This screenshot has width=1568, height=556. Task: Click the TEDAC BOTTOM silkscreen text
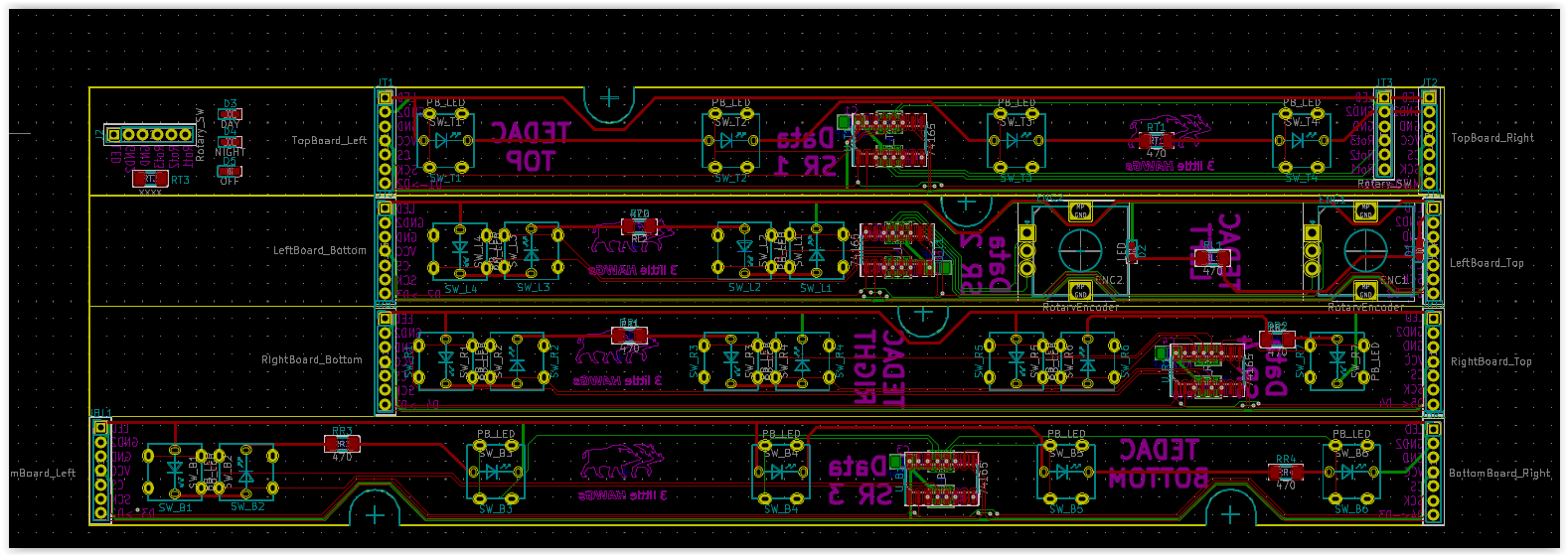click(1159, 464)
